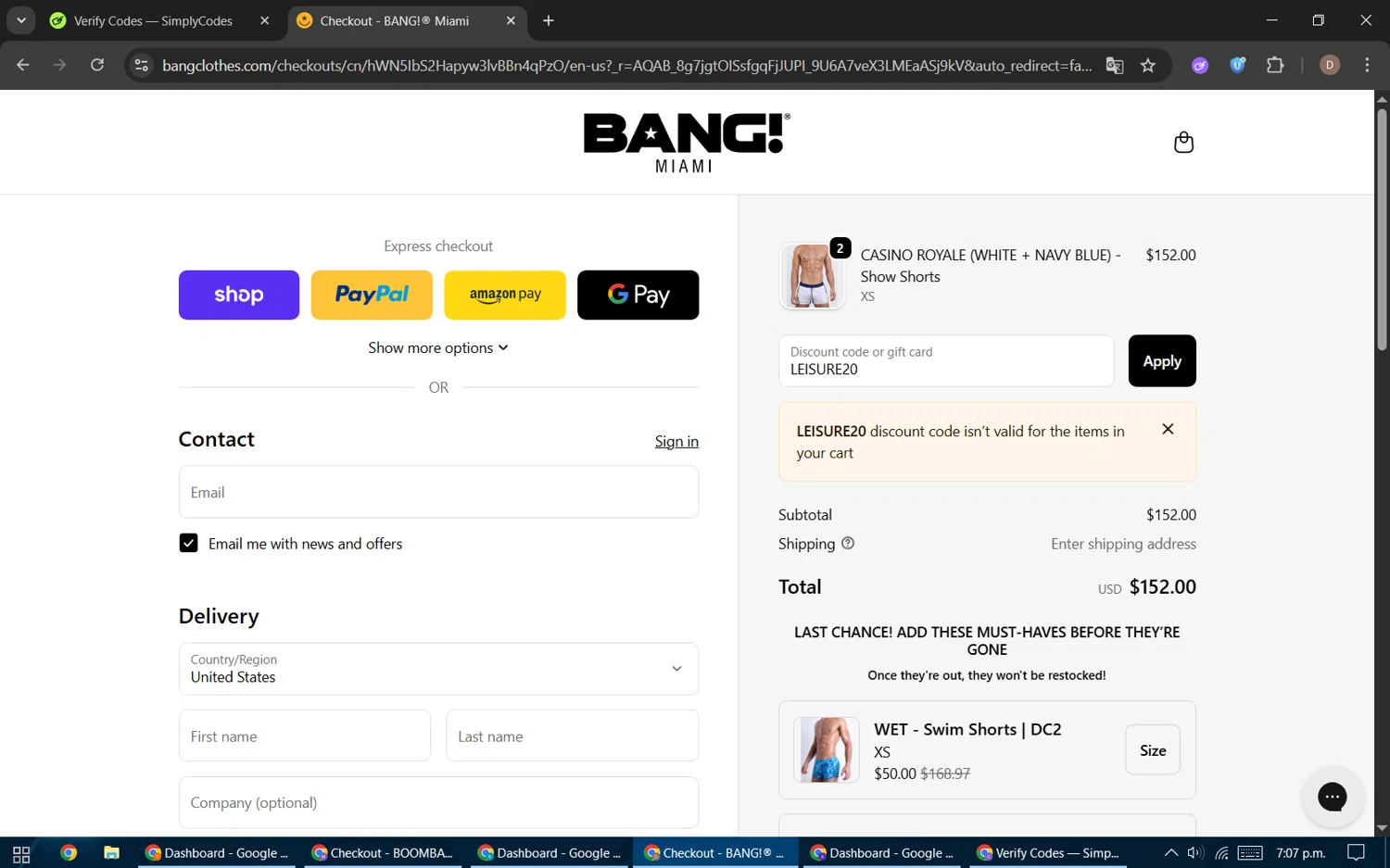Open Chrome from the taskbar
This screenshot has width=1390, height=868.
(69, 853)
